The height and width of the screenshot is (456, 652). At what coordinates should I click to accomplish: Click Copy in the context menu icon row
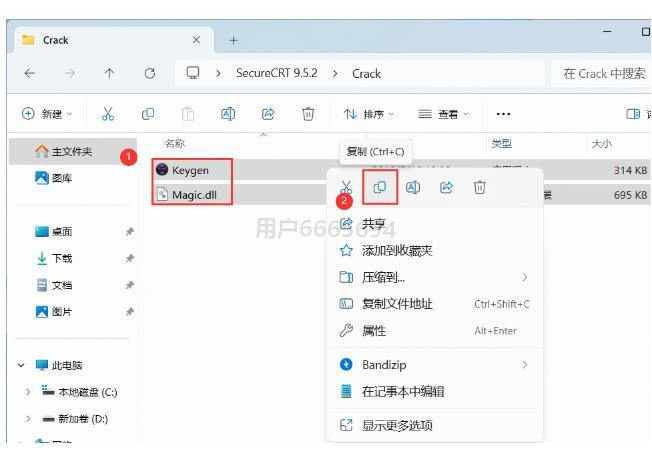[380, 187]
